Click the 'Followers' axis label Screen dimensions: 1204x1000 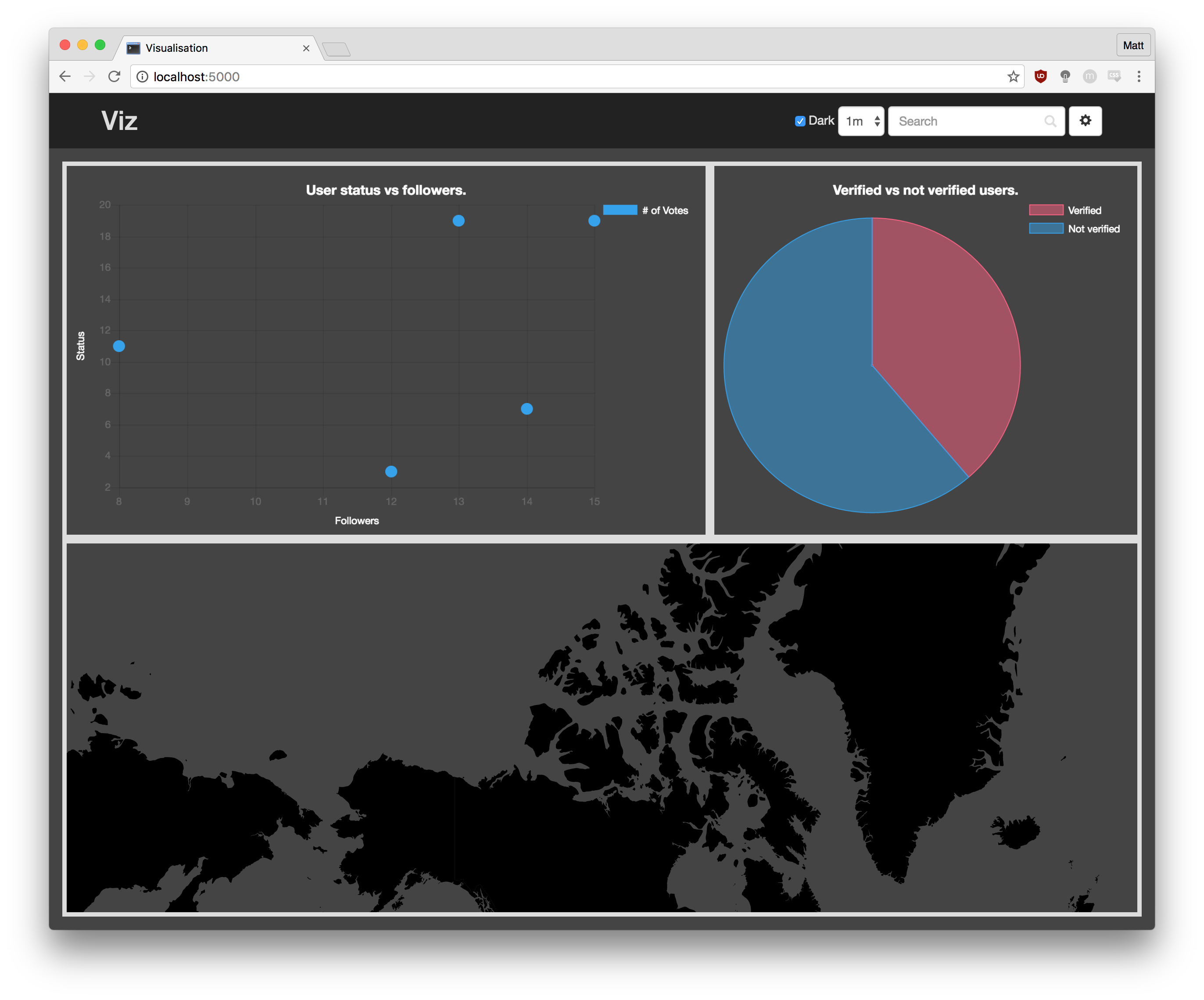pyautogui.click(x=357, y=520)
